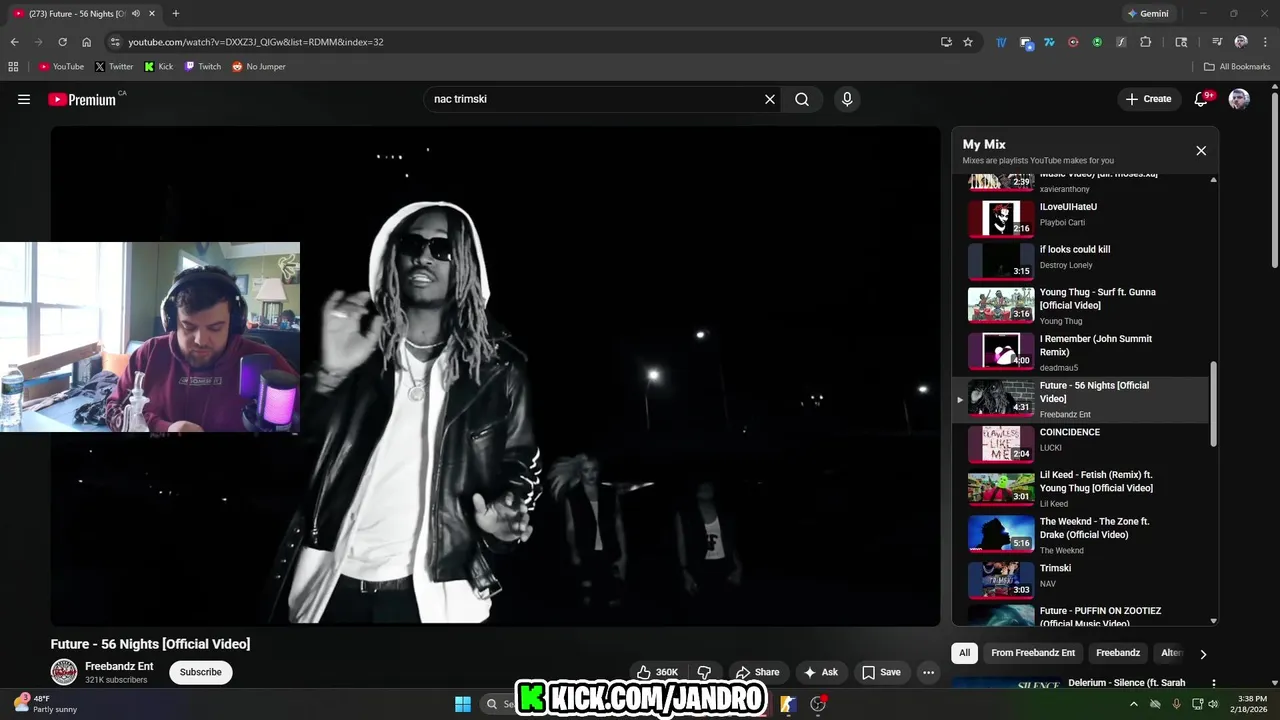Open the site information icon in address bar
Screen dimensions: 1280x720
[x=115, y=42]
